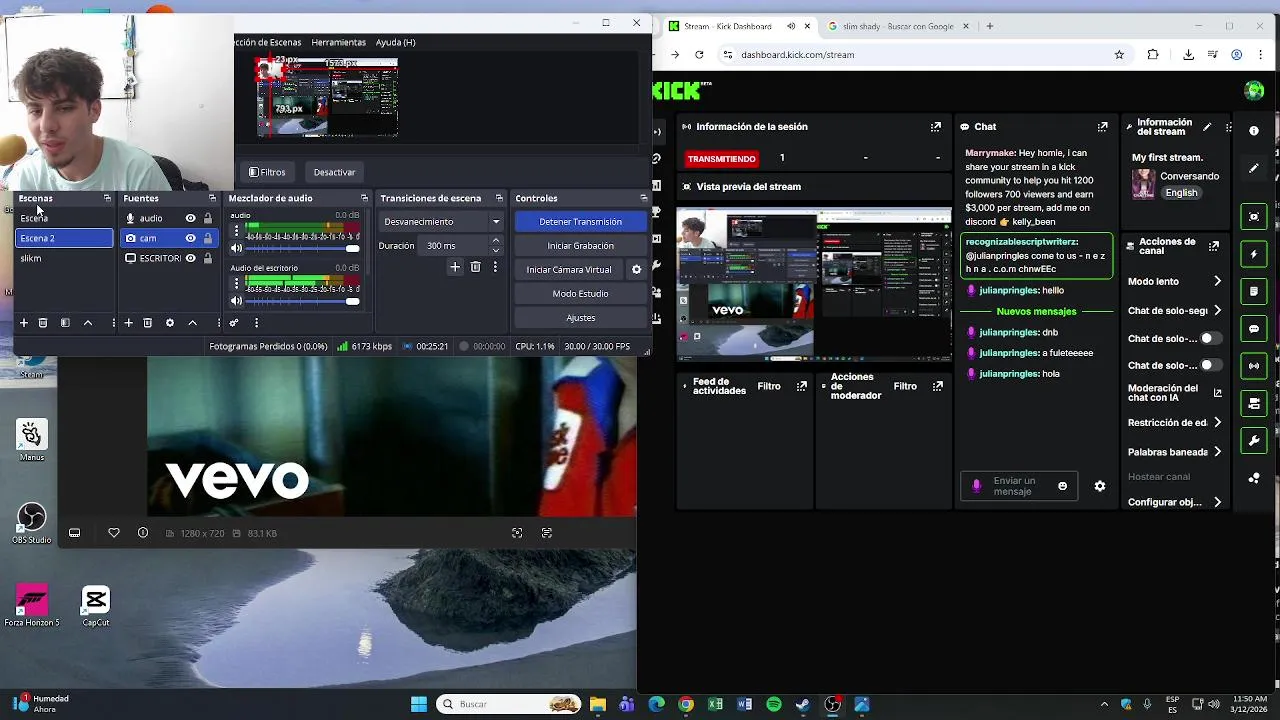Click the 'Iniciar Cámara Virtual' button
The width and height of the screenshot is (1280, 720).
569,270
